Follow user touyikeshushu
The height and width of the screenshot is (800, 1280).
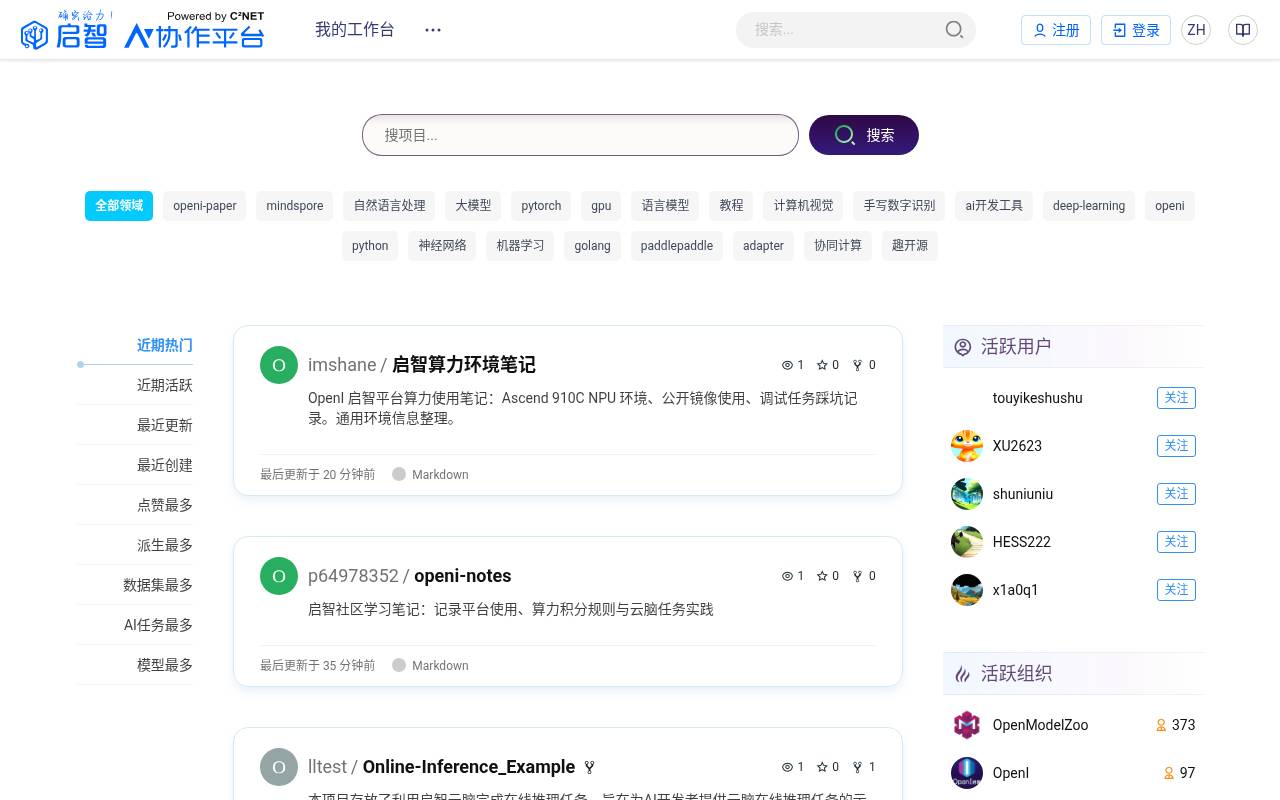click(1176, 398)
